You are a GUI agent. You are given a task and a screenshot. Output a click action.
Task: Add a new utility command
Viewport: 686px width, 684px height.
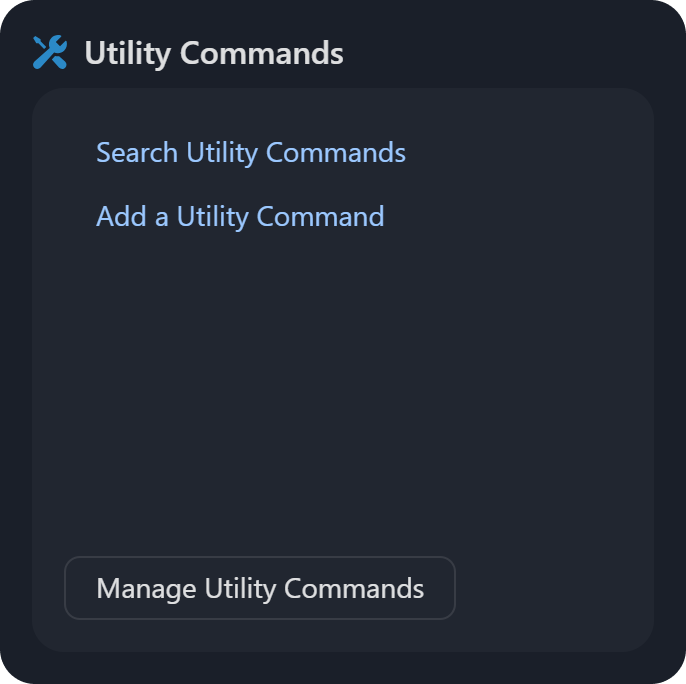[240, 217]
